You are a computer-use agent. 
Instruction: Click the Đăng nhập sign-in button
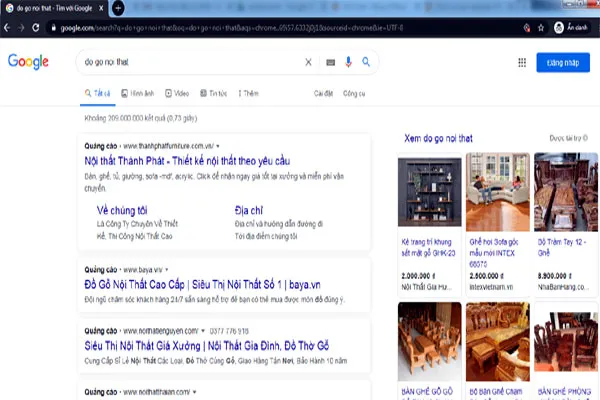click(x=563, y=62)
